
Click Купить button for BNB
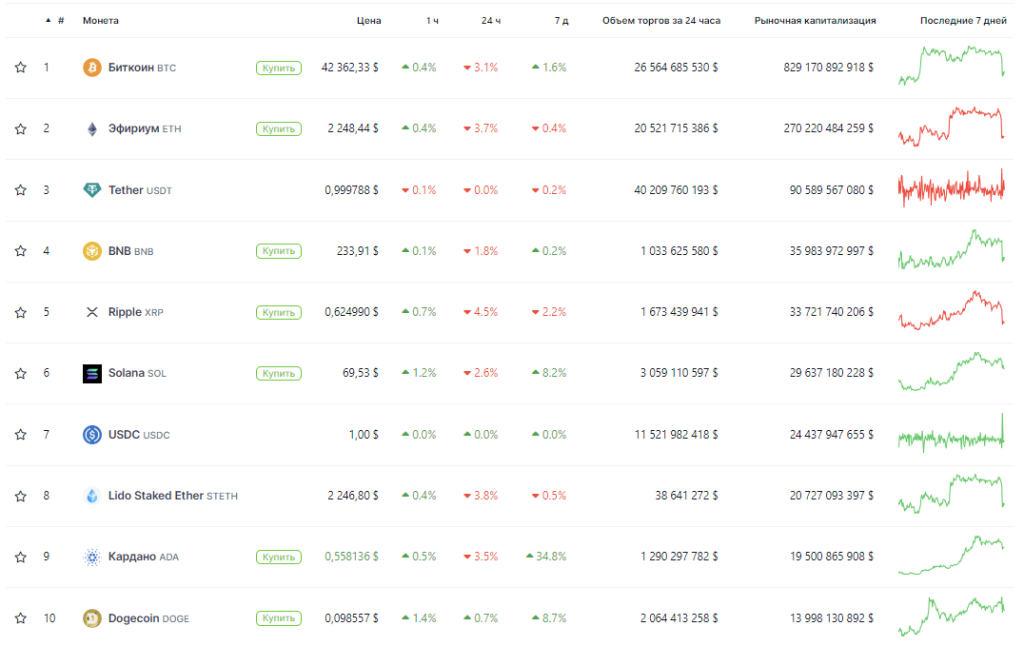coord(279,251)
